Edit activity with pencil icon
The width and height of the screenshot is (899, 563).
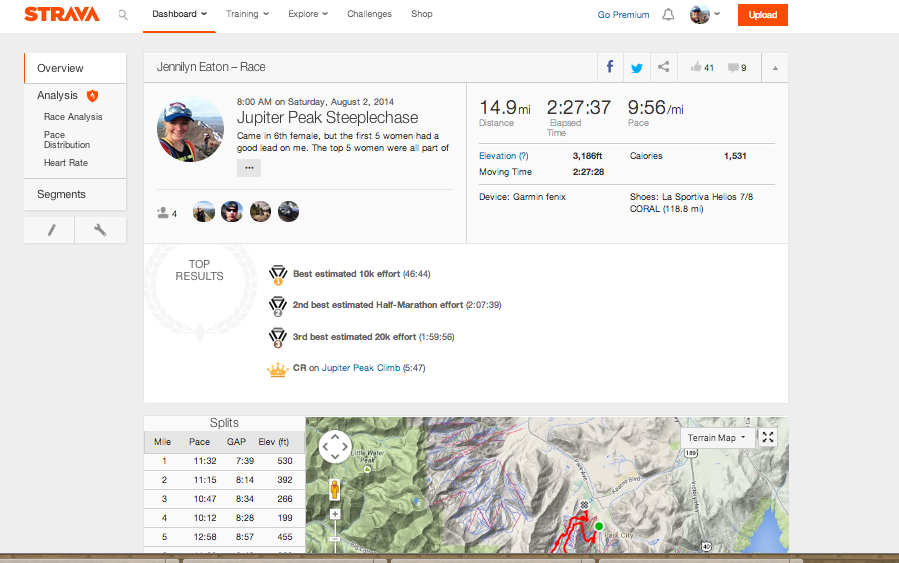click(50, 230)
